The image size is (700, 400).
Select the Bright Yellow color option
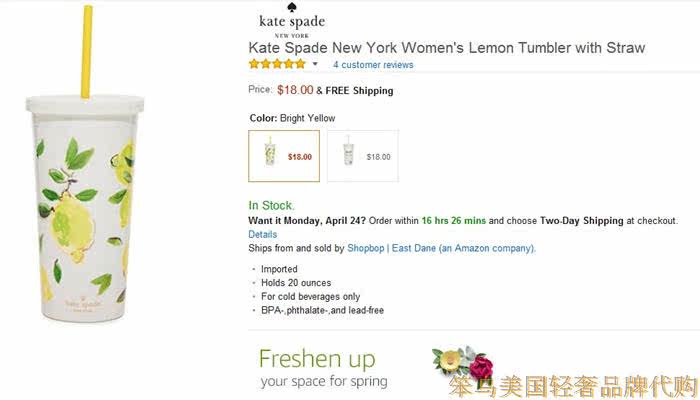(x=284, y=156)
